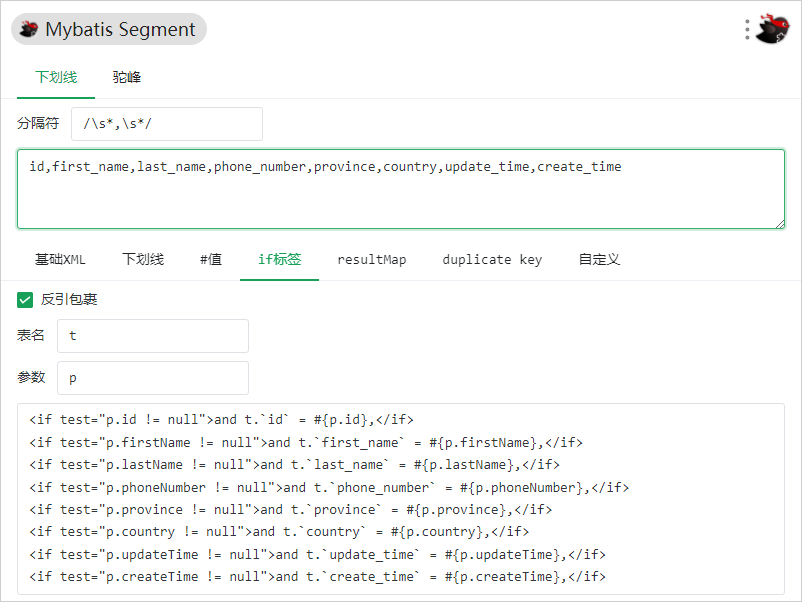The height and width of the screenshot is (602, 802).
Task: Focus the 分隔符 separator input field
Action: click(x=167, y=124)
